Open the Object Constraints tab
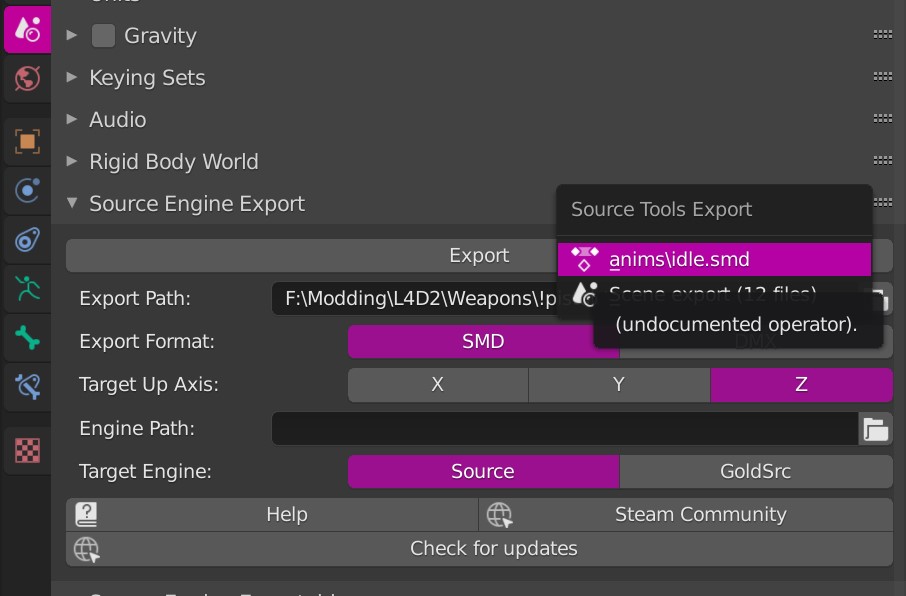The height and width of the screenshot is (596, 906). click(x=27, y=239)
